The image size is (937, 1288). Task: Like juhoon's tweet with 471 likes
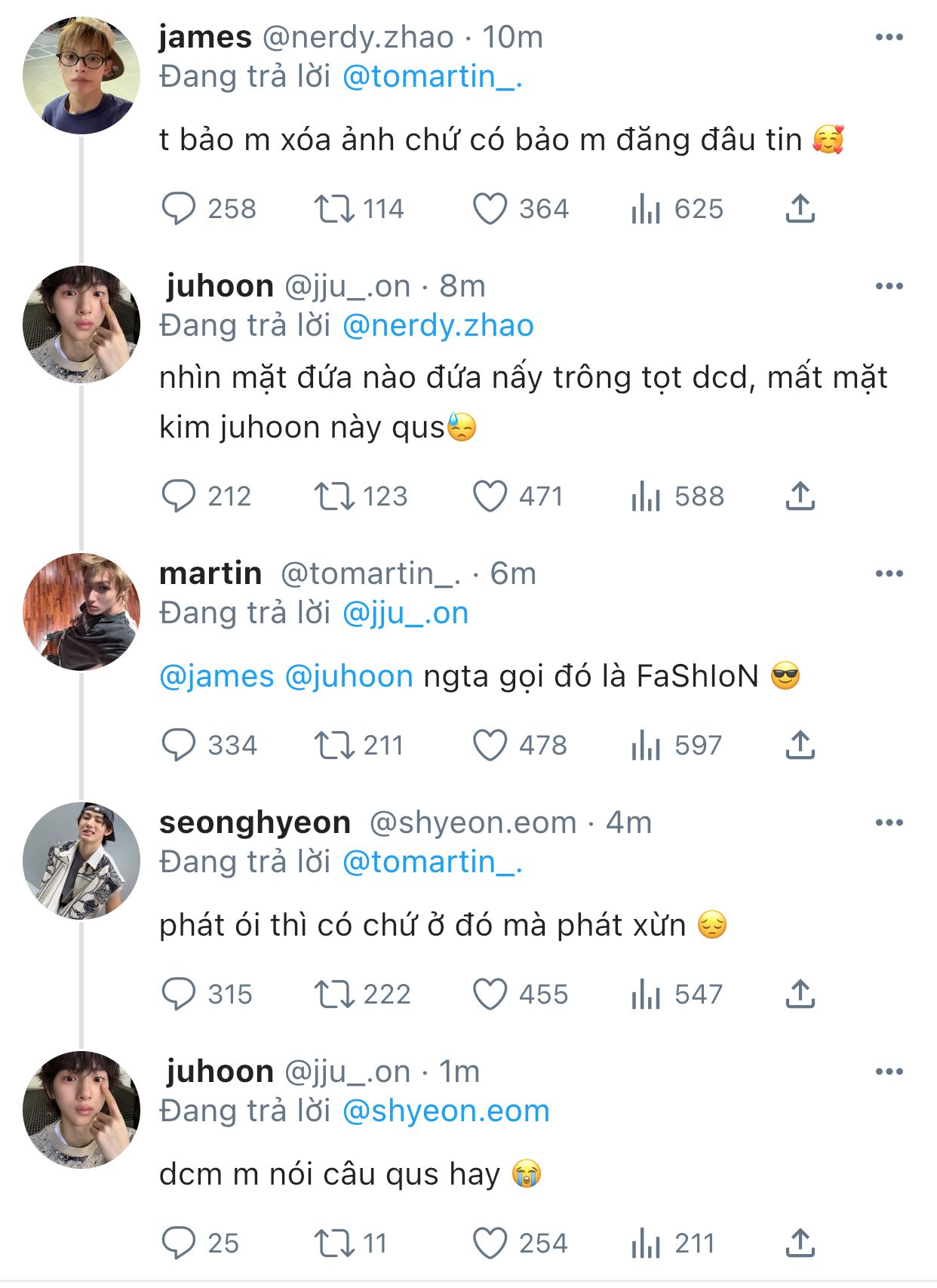pos(490,496)
